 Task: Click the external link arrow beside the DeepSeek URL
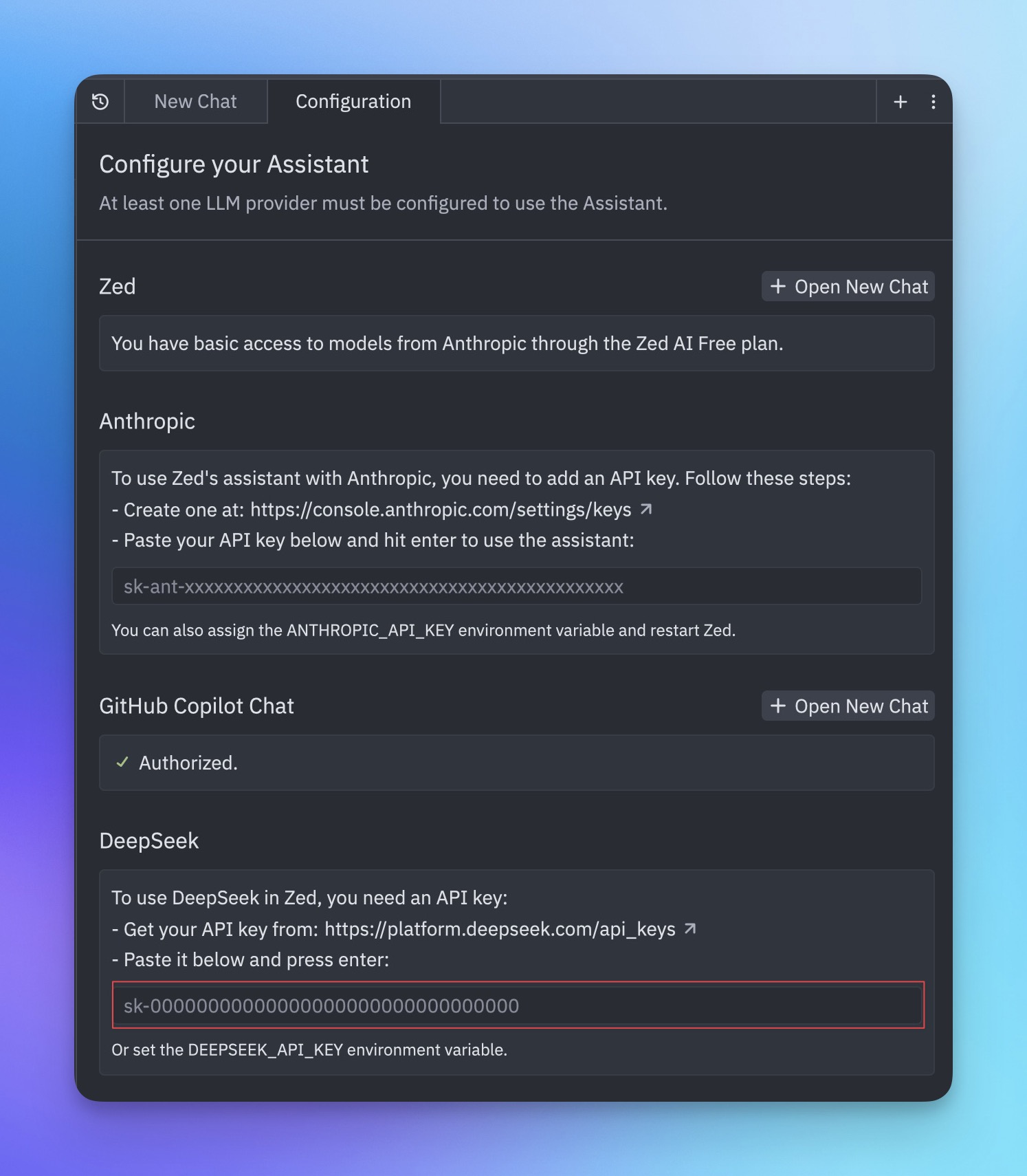[690, 928]
